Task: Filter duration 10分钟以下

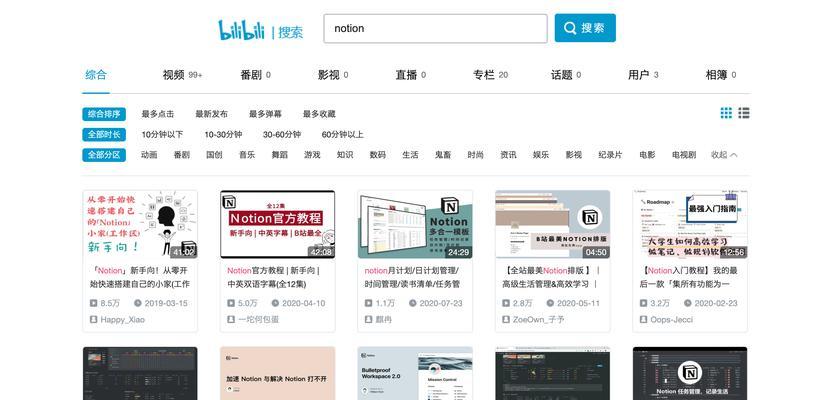Action: coord(162,135)
